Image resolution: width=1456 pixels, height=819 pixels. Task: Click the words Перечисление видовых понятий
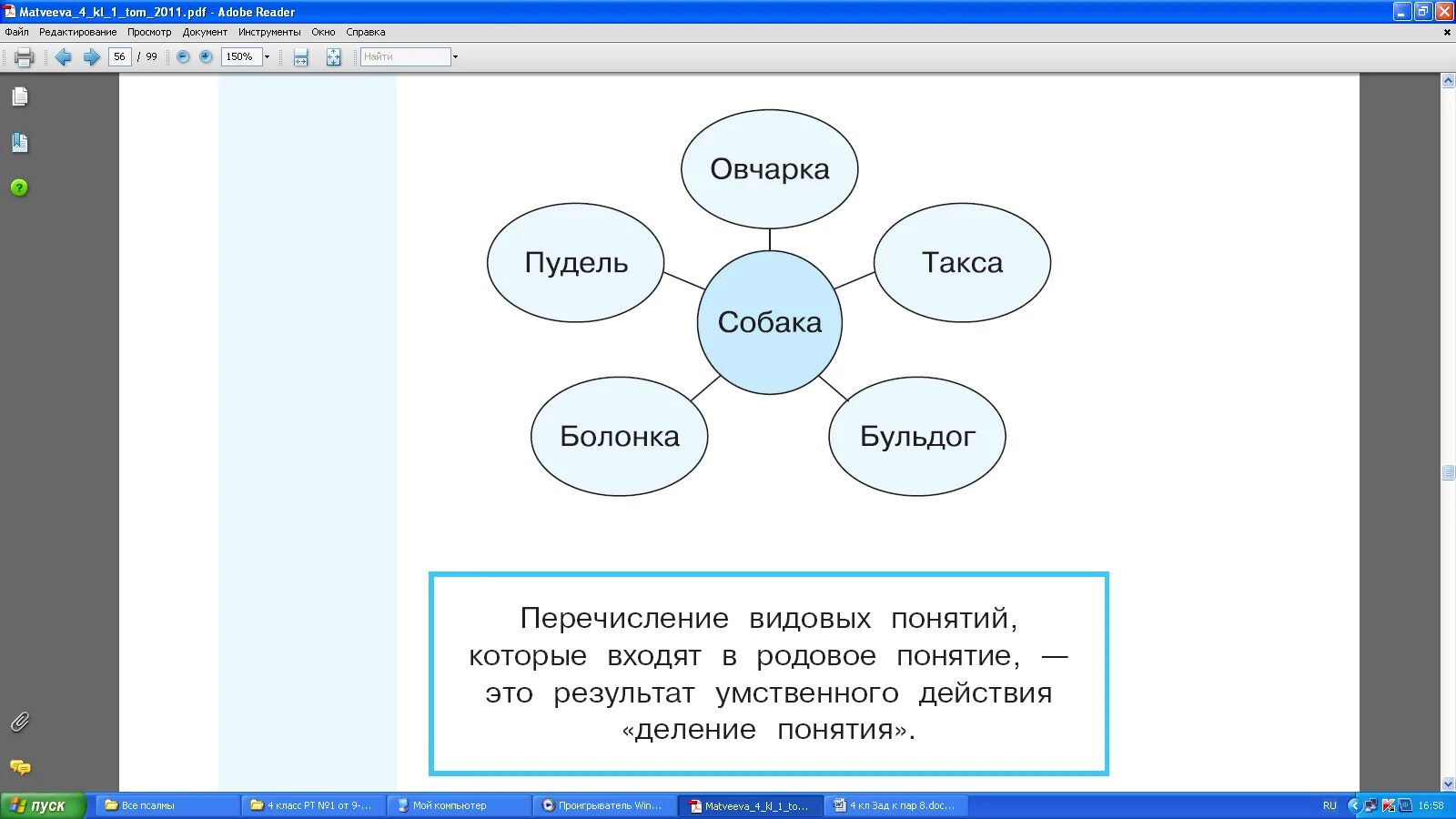(x=769, y=619)
